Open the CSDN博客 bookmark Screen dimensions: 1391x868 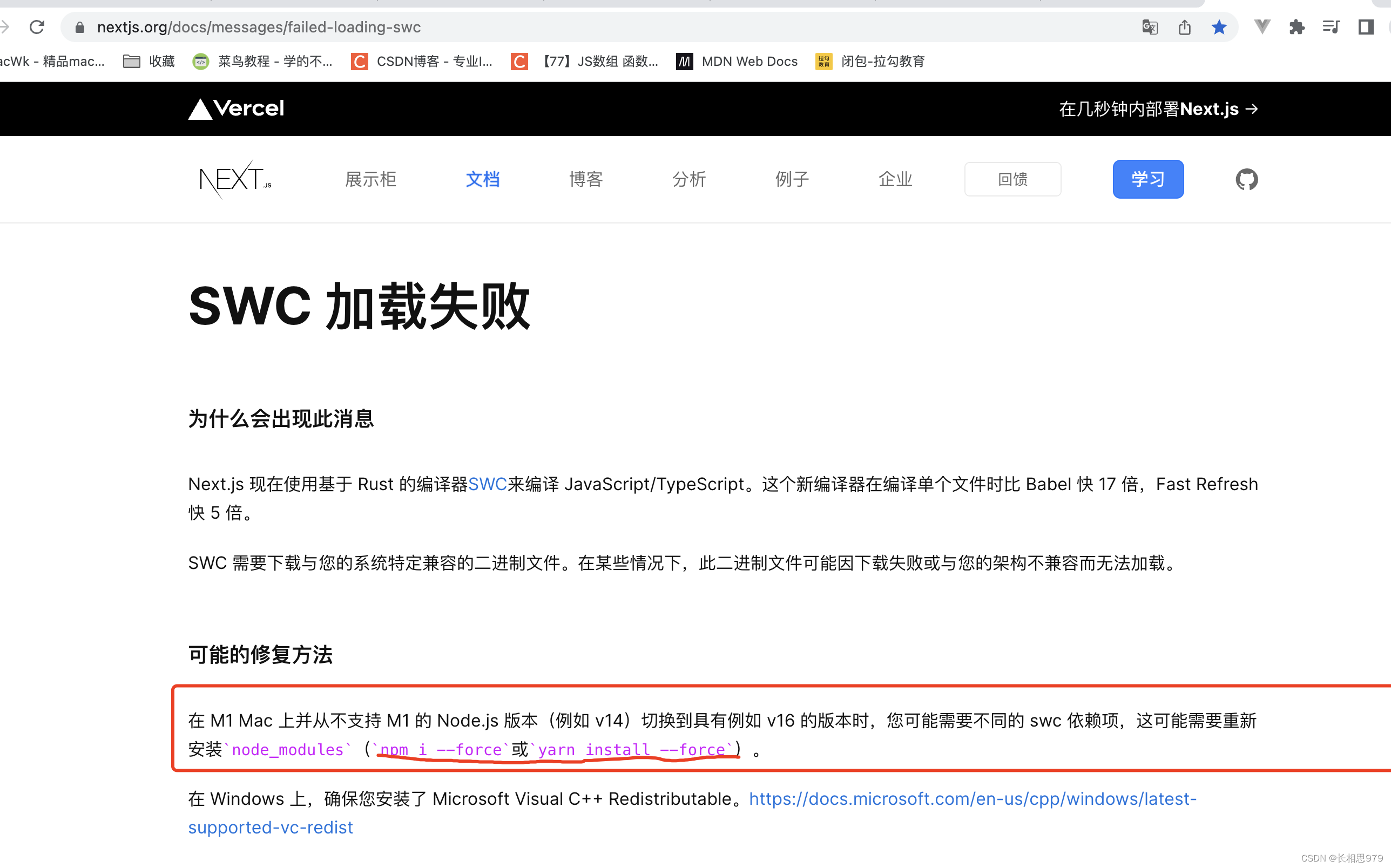[x=422, y=61]
